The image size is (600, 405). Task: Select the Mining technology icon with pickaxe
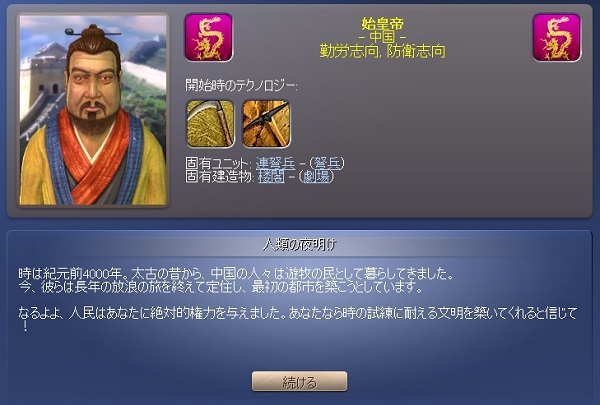pos(266,124)
